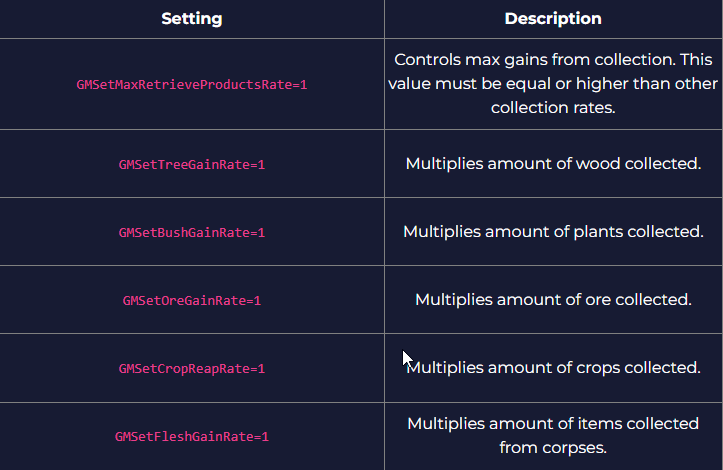Click "Multiplies amount of wood collected." text
This screenshot has width=723, height=470.
click(553, 164)
